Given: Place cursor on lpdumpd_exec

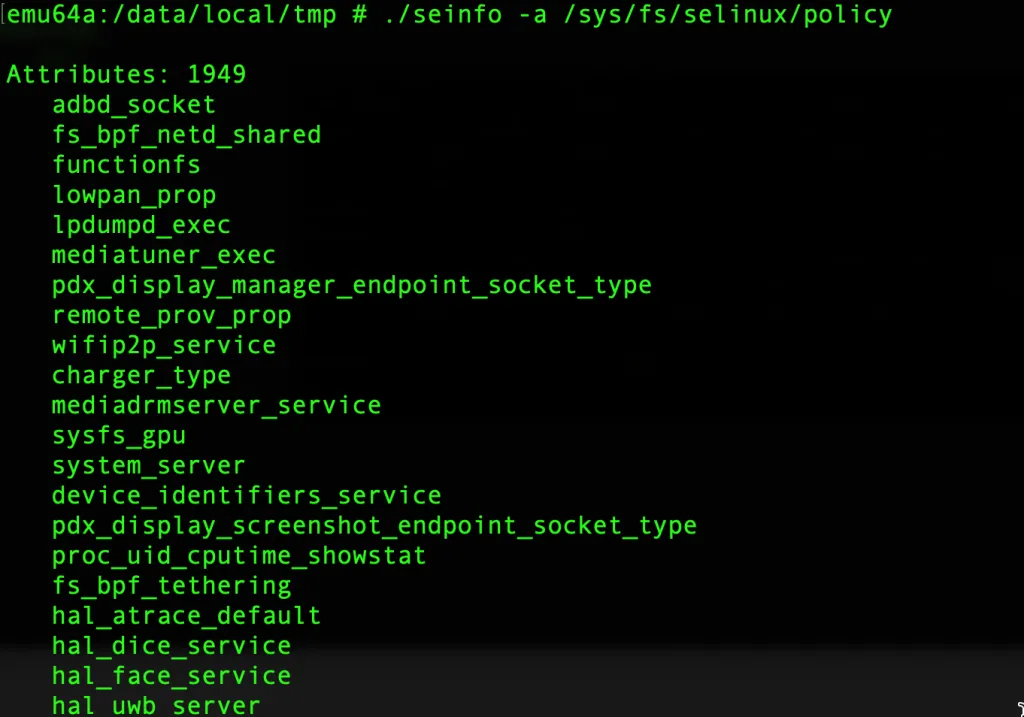Looking at the screenshot, I should click(x=141, y=225).
